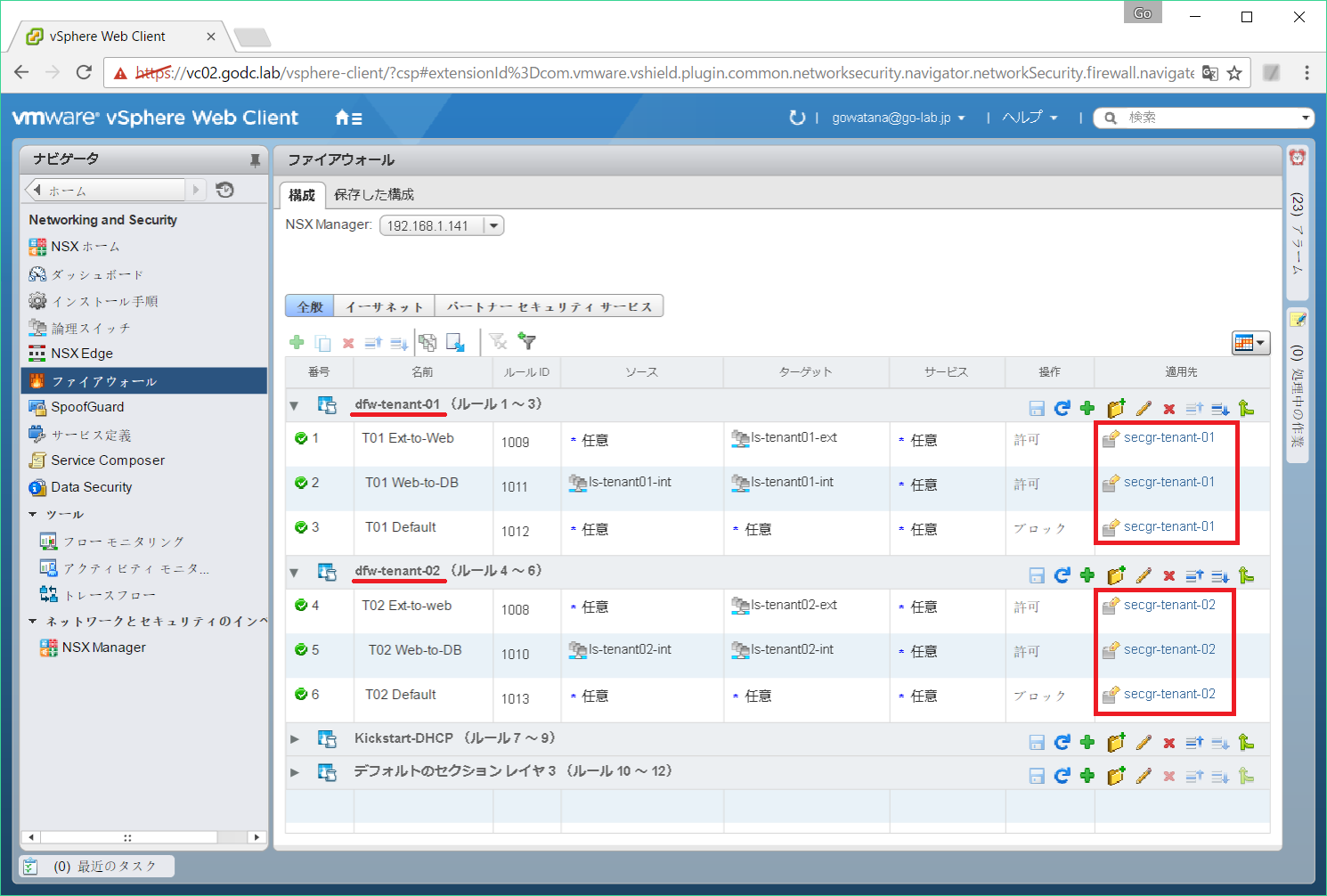Click Add Section folder icon in Kickstart-DHCP row

pyautogui.click(x=1116, y=742)
